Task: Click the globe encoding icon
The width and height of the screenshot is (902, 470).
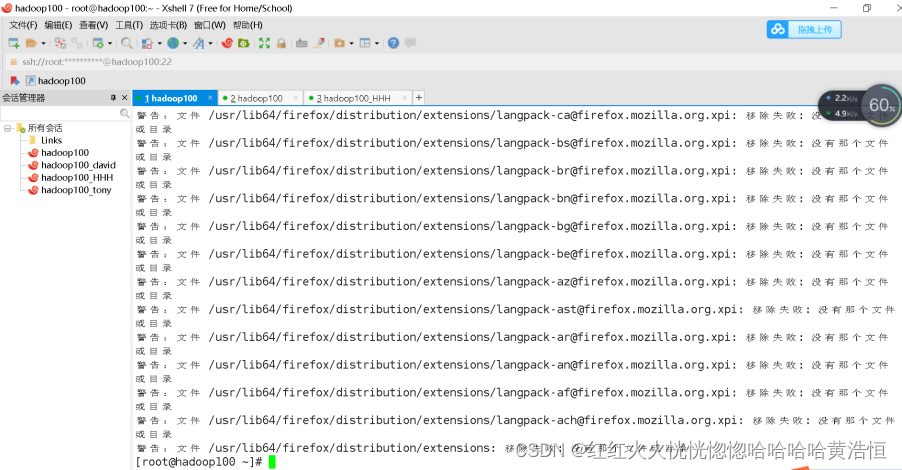Action: pyautogui.click(x=173, y=43)
